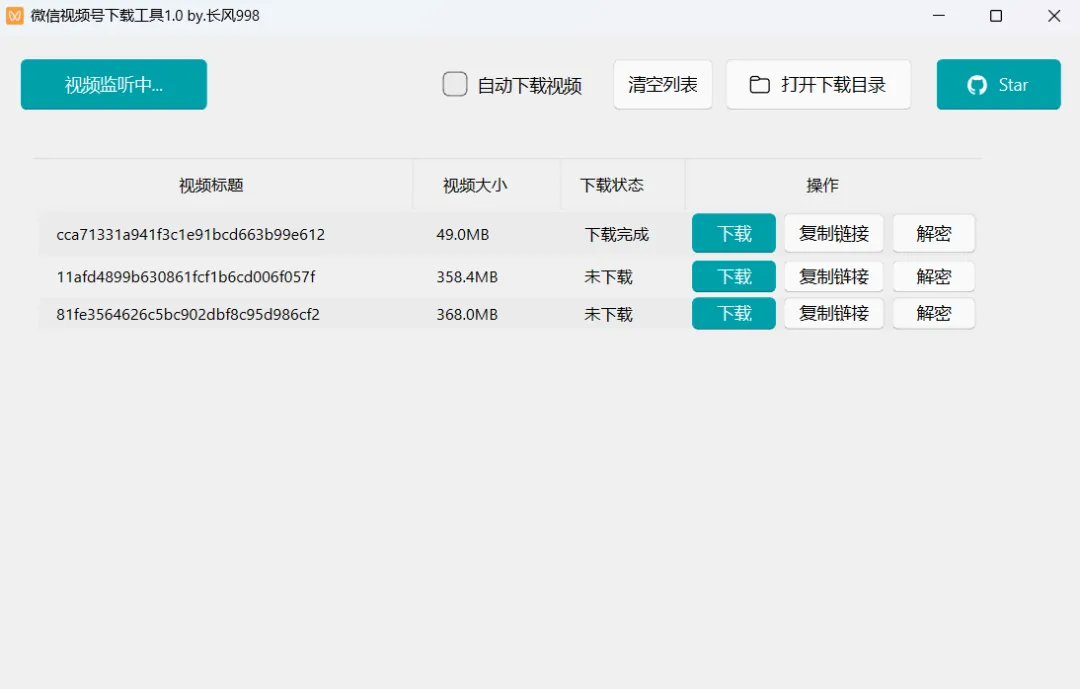1080x689 pixels.
Task: Click the 下载状态 column header
Action: [x=608, y=185]
